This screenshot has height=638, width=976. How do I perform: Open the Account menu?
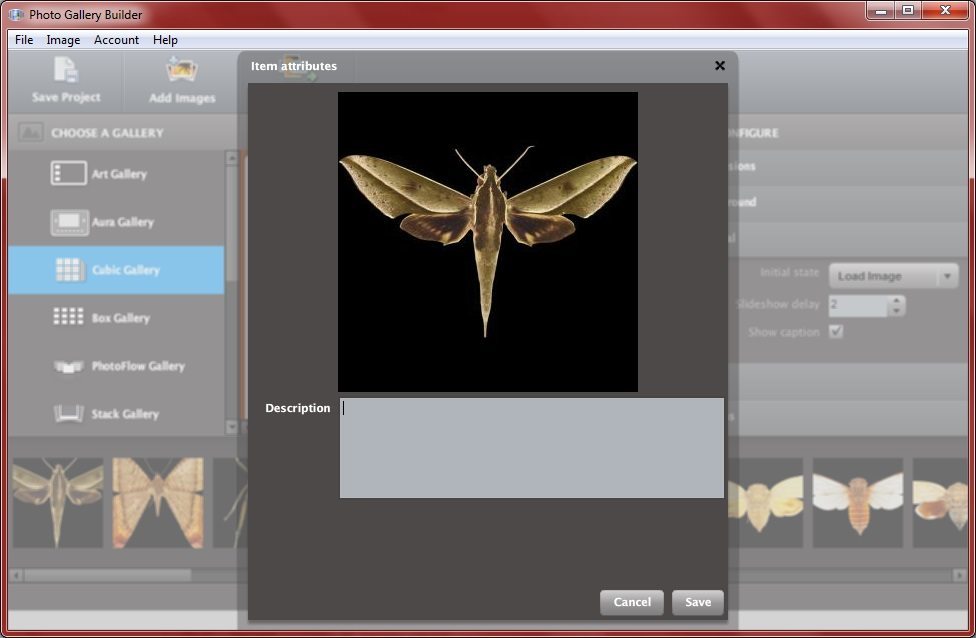(116, 40)
